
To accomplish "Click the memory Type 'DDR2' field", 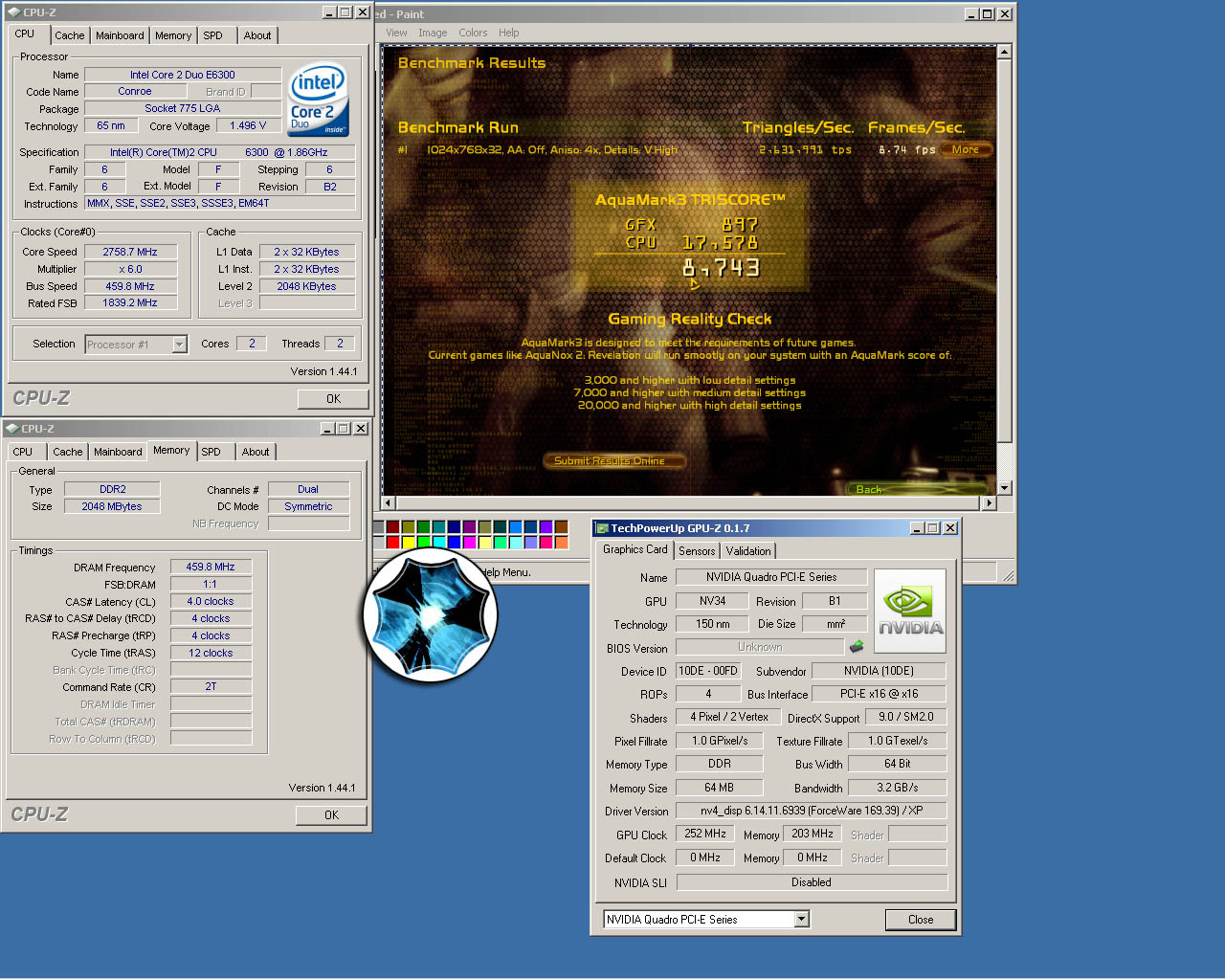I will pyautogui.click(x=112, y=489).
